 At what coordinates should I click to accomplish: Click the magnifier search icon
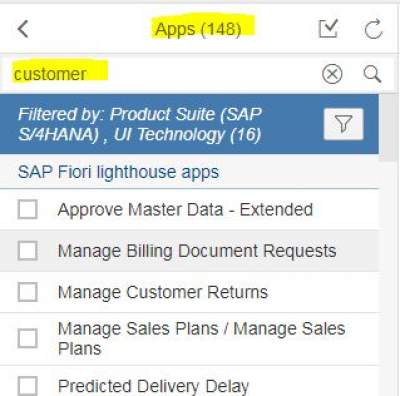pyautogui.click(x=372, y=74)
